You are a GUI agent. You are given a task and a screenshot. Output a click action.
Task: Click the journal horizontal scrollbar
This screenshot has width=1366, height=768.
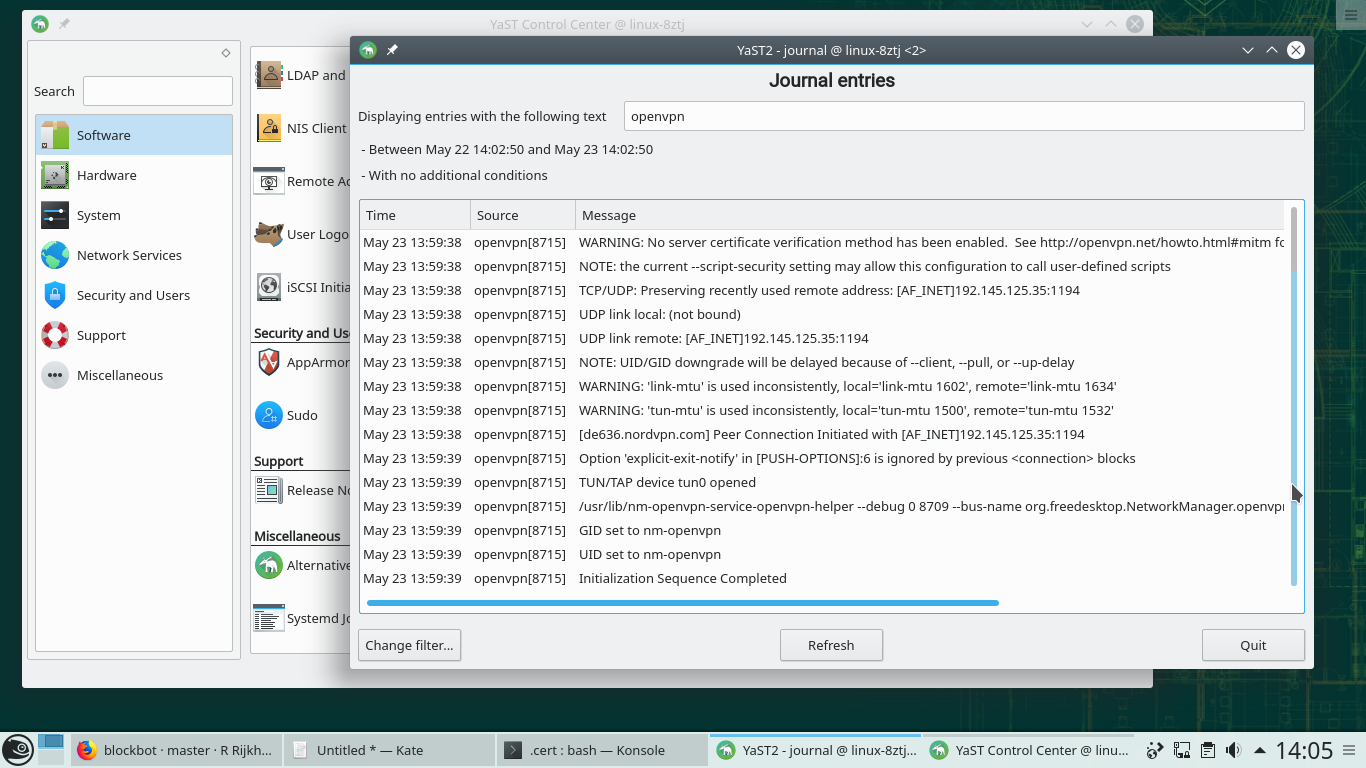point(683,603)
